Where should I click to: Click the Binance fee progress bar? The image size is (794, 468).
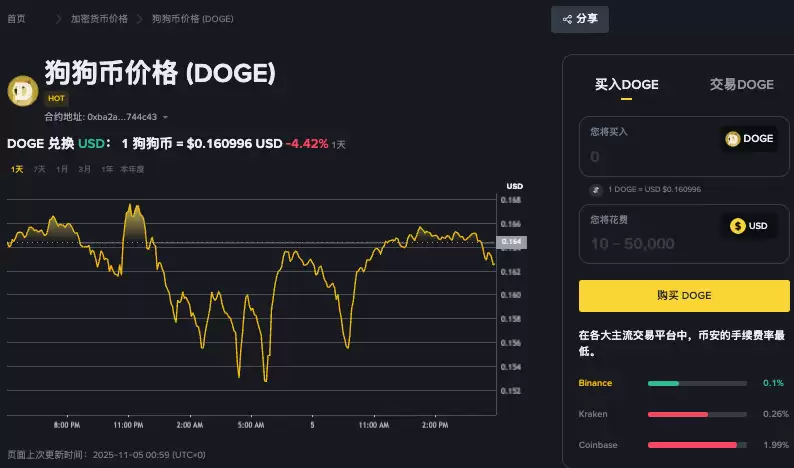coord(696,383)
